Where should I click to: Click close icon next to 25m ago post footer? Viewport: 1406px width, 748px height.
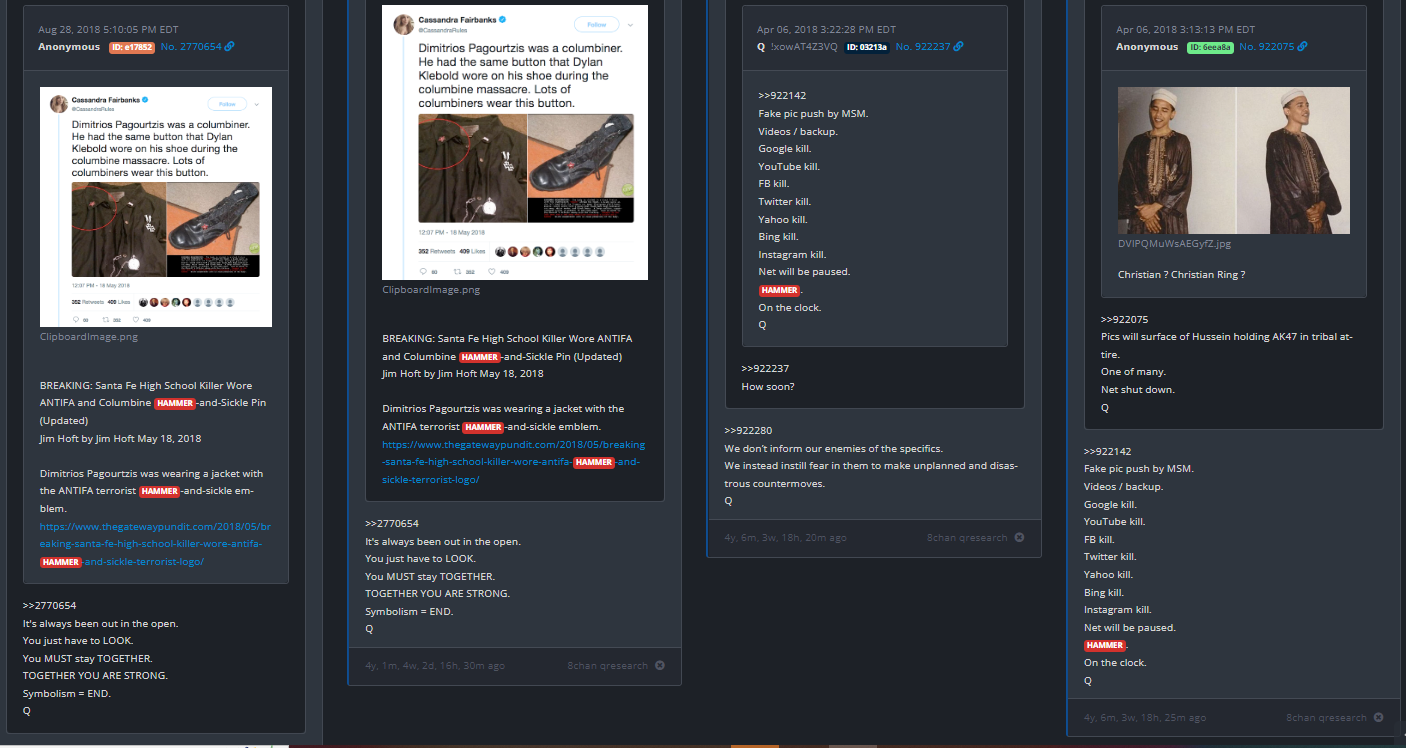tap(1378, 717)
